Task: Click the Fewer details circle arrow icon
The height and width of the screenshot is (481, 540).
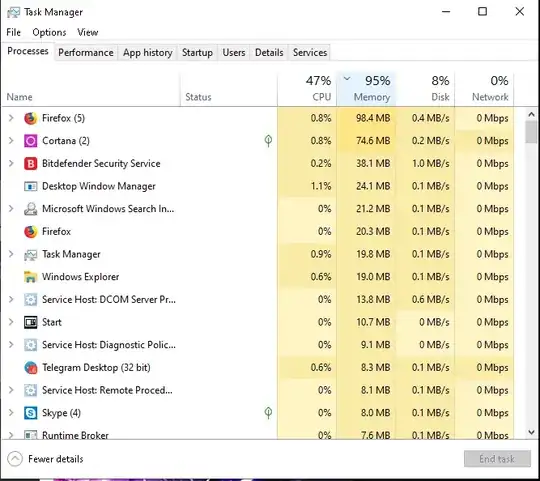Action: (15, 459)
